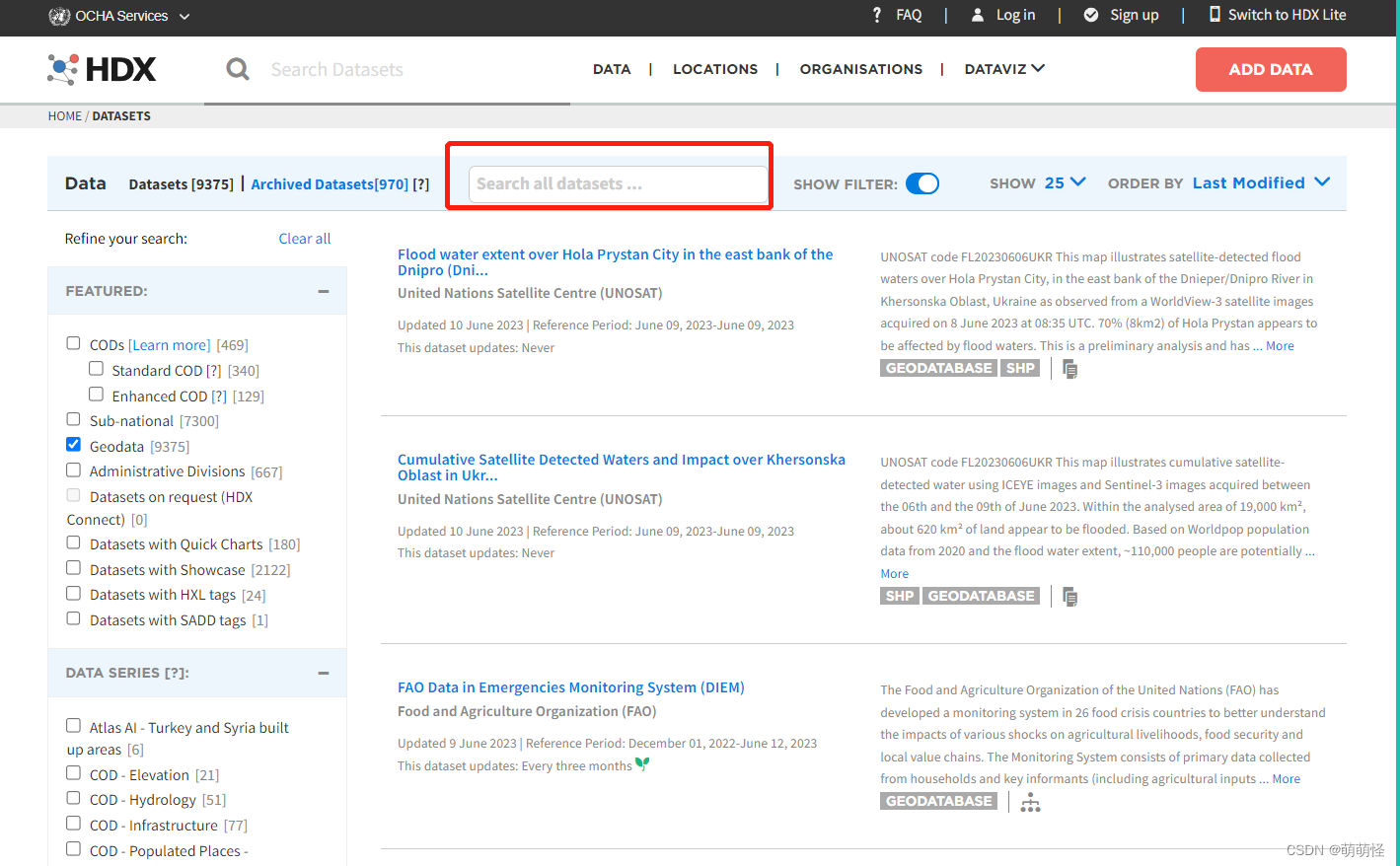
Task: Check the COD - Populated Places data series
Action: pos(73,848)
